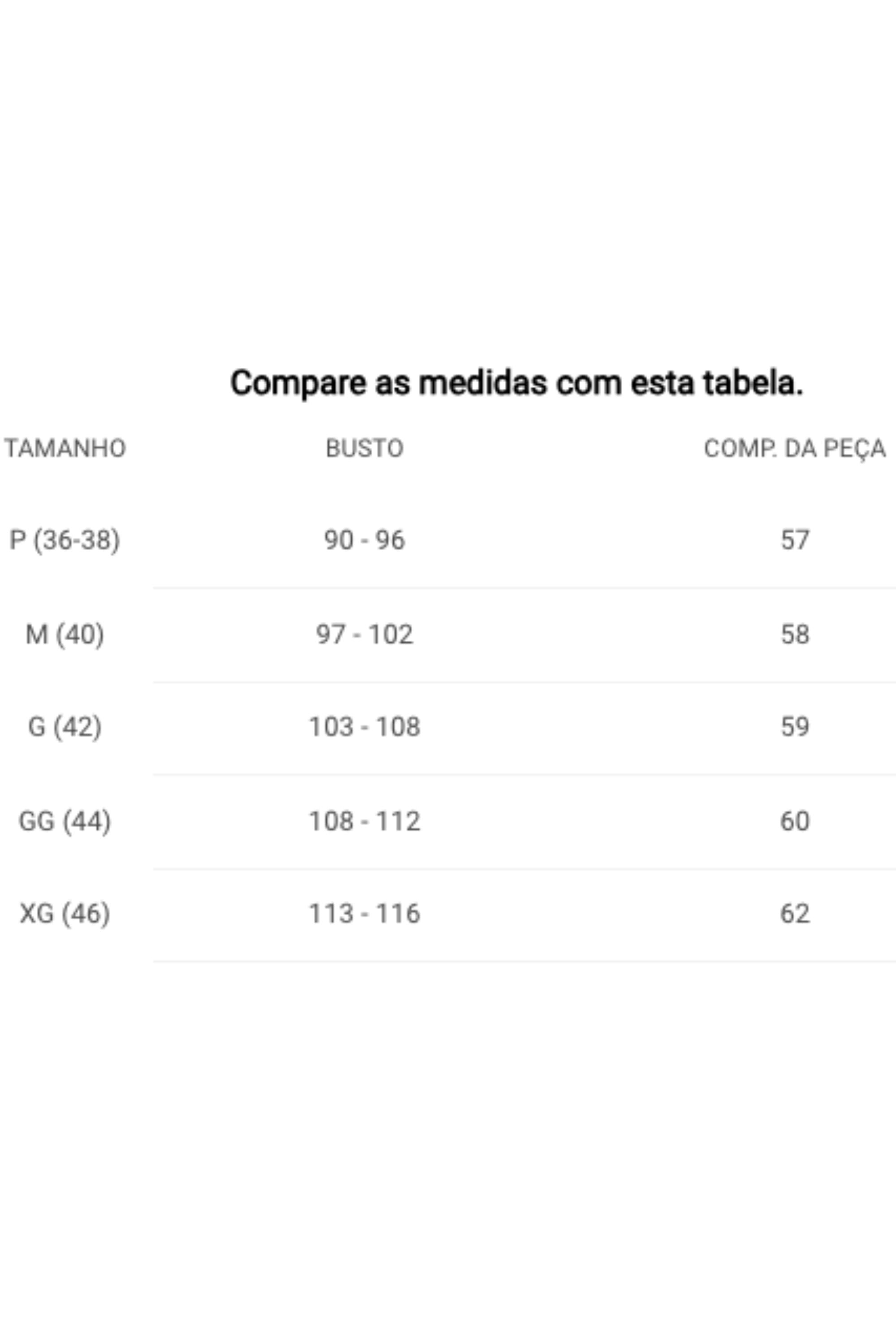Click the bust measurement 113 - 116
The image size is (896, 1344).
point(365,914)
